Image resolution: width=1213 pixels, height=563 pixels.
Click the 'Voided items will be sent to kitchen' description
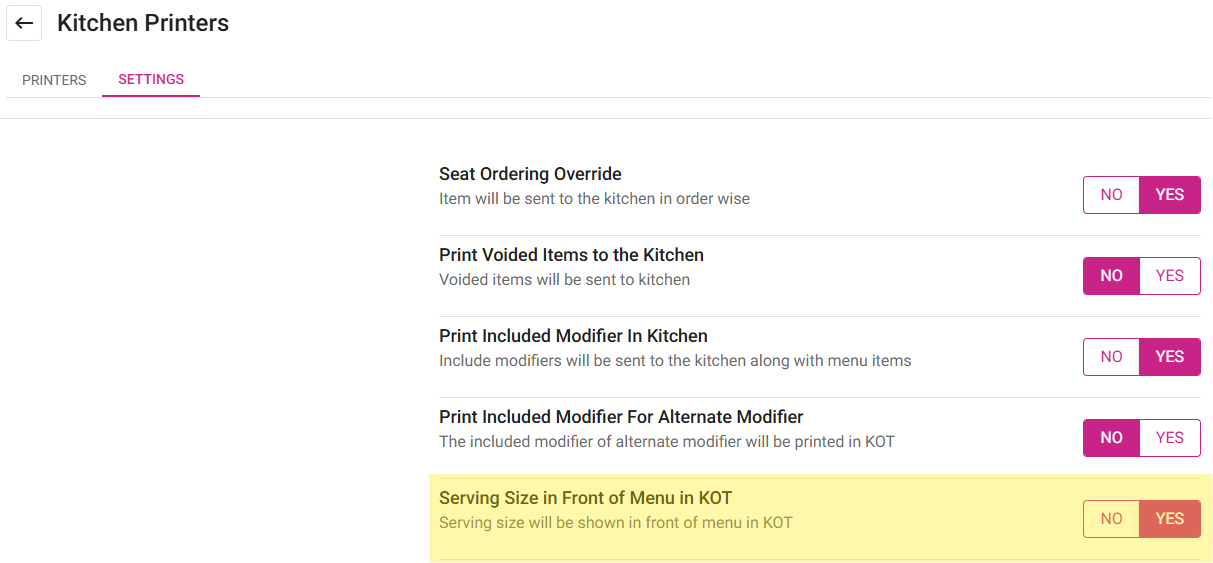click(564, 280)
